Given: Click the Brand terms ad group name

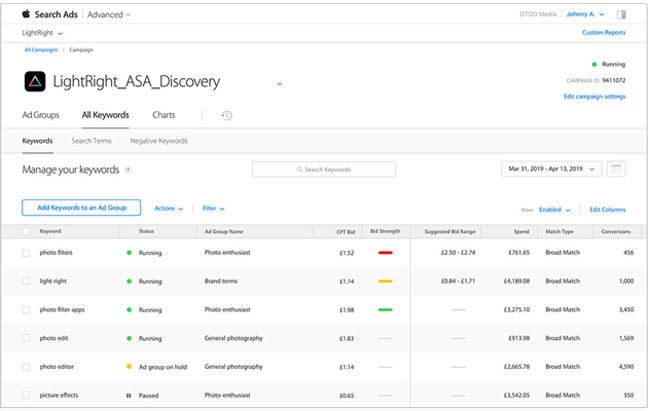Looking at the screenshot, I should click(x=221, y=281).
